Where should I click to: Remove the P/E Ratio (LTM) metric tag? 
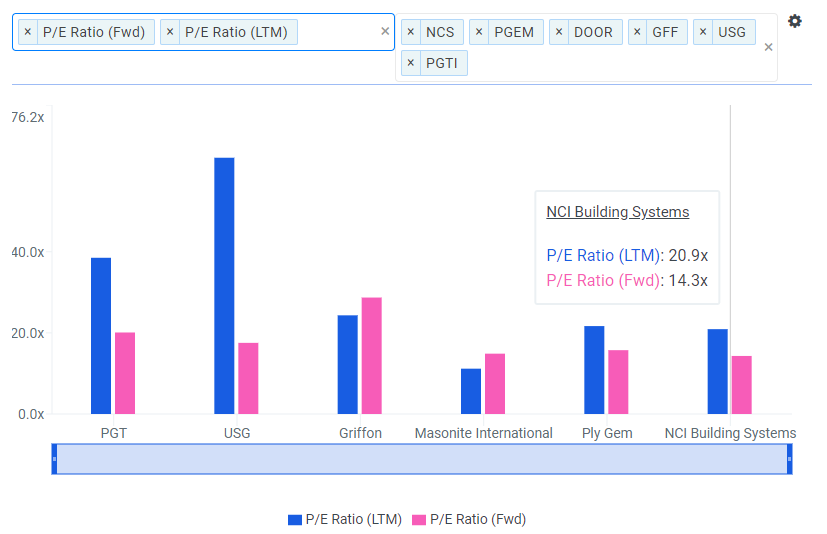pyautogui.click(x=170, y=32)
